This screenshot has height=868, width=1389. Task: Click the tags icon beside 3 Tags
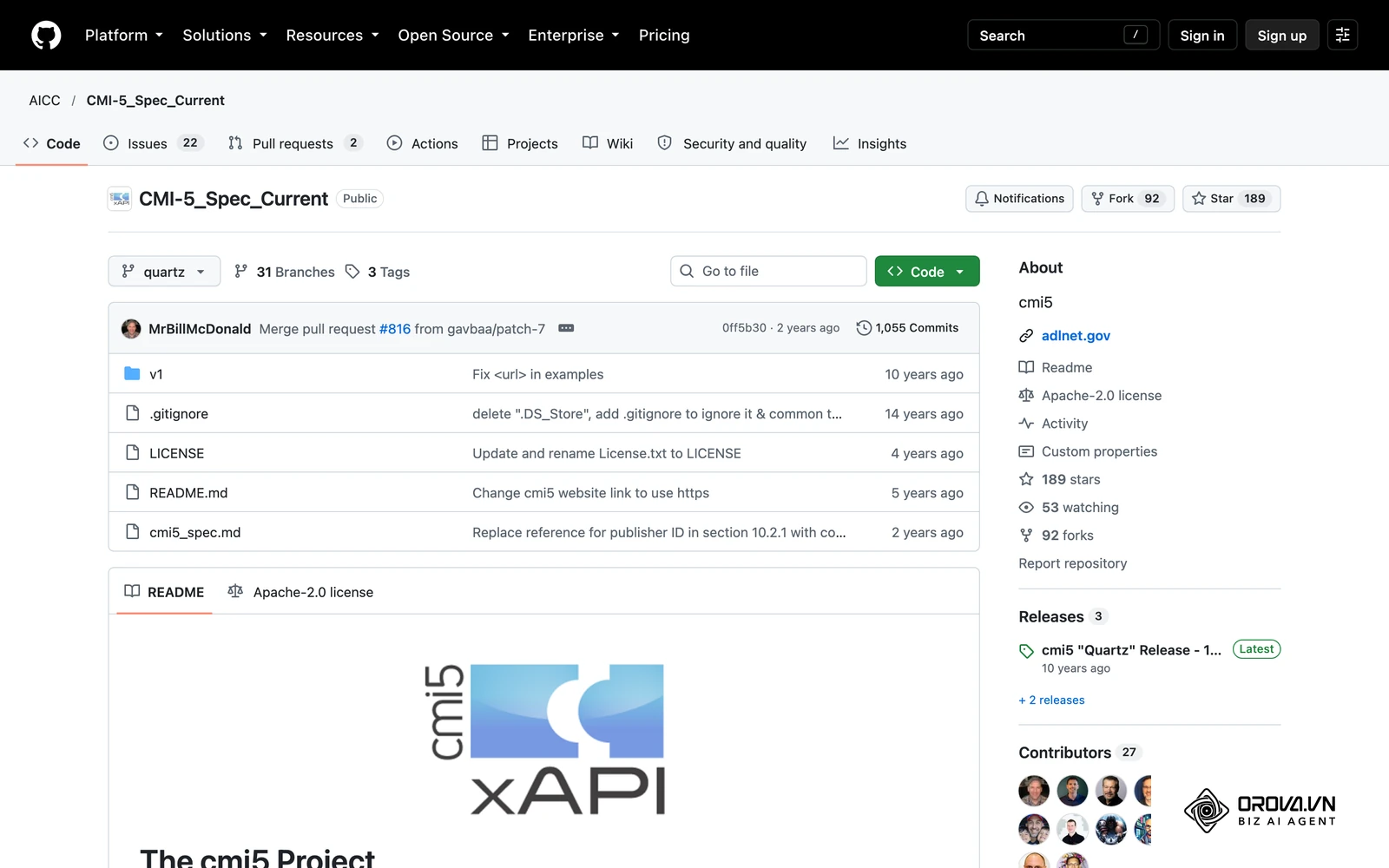[352, 272]
